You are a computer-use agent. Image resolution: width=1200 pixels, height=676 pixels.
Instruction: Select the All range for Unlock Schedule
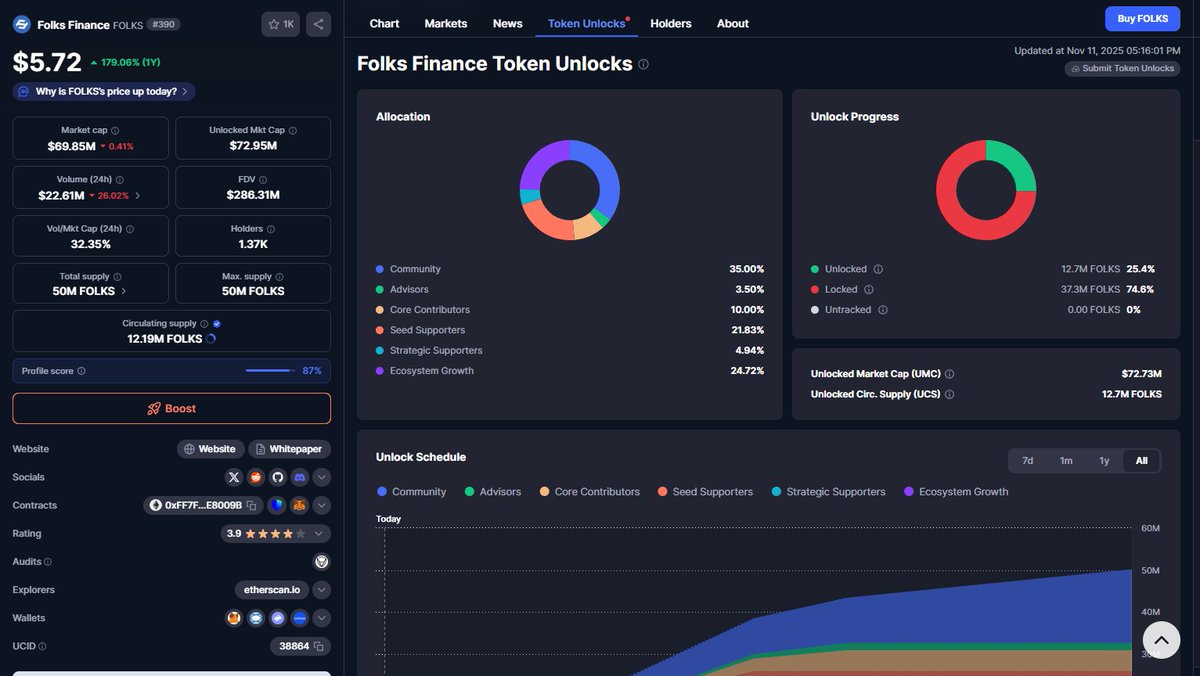pos(1142,461)
